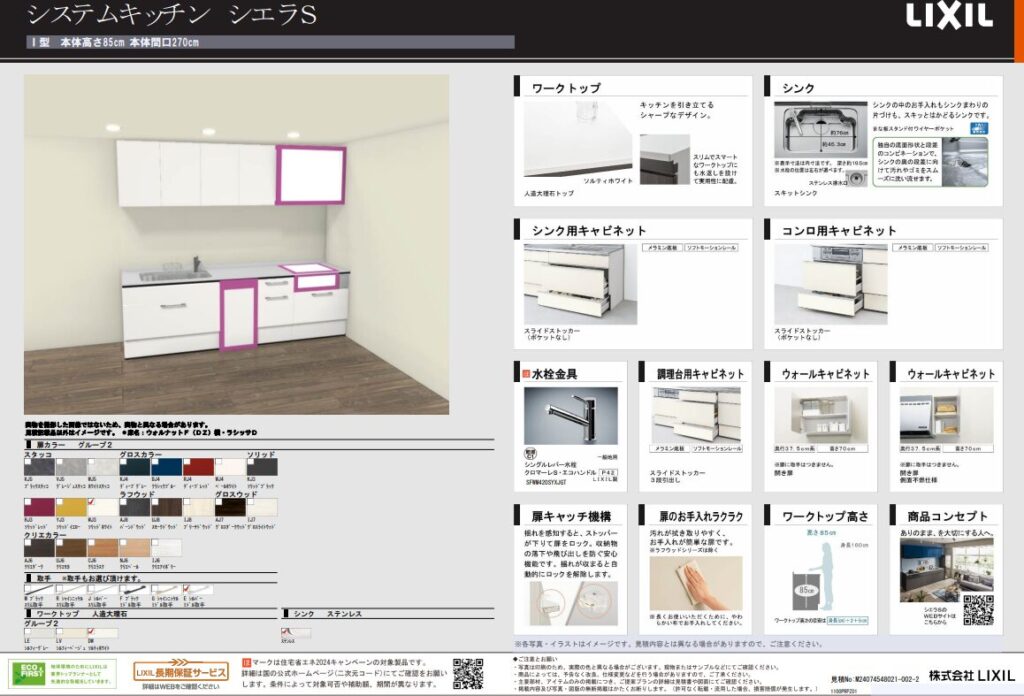Open the コンロ用キャビネット drawer photo

coord(831,284)
